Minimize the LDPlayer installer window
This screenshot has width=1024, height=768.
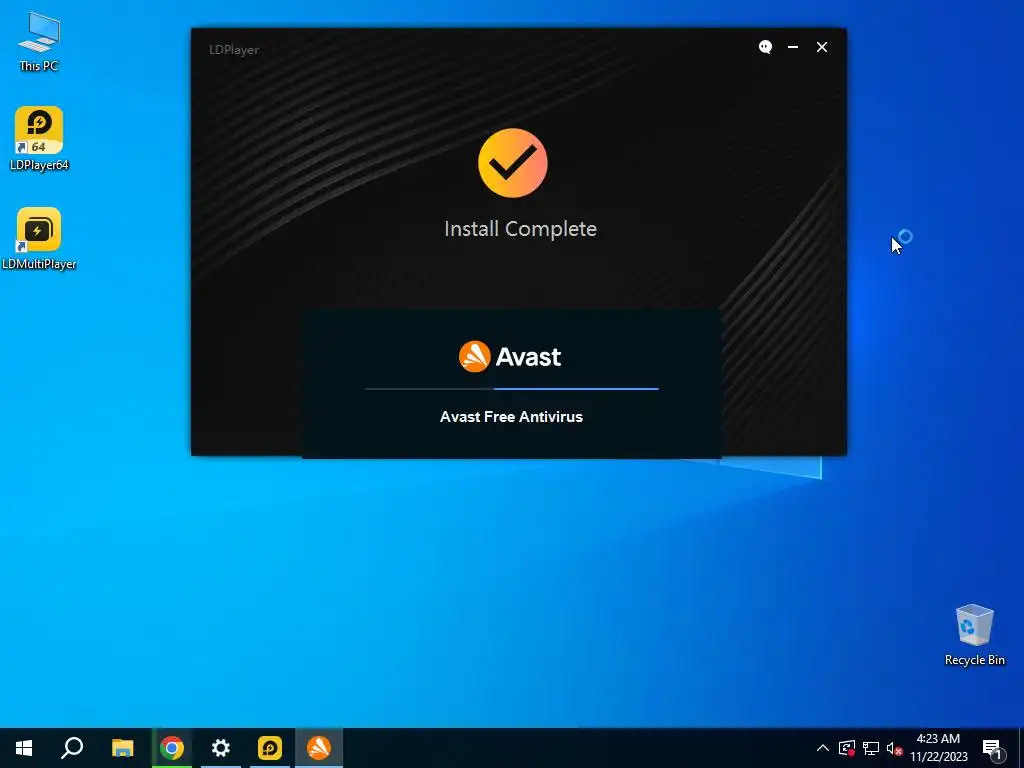[x=793, y=47]
